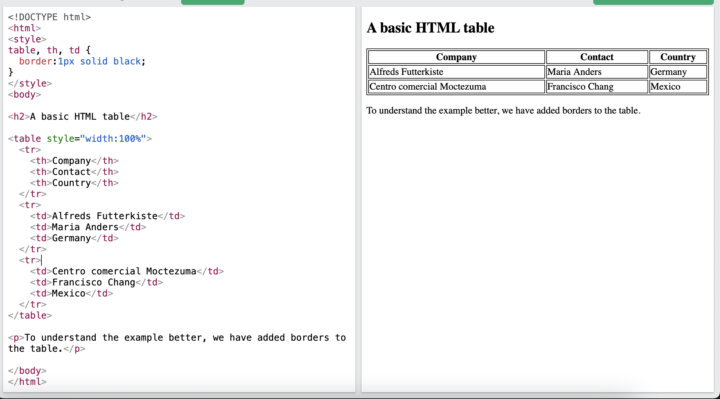Click the <td>Maria Anders</td> code line

88,227
